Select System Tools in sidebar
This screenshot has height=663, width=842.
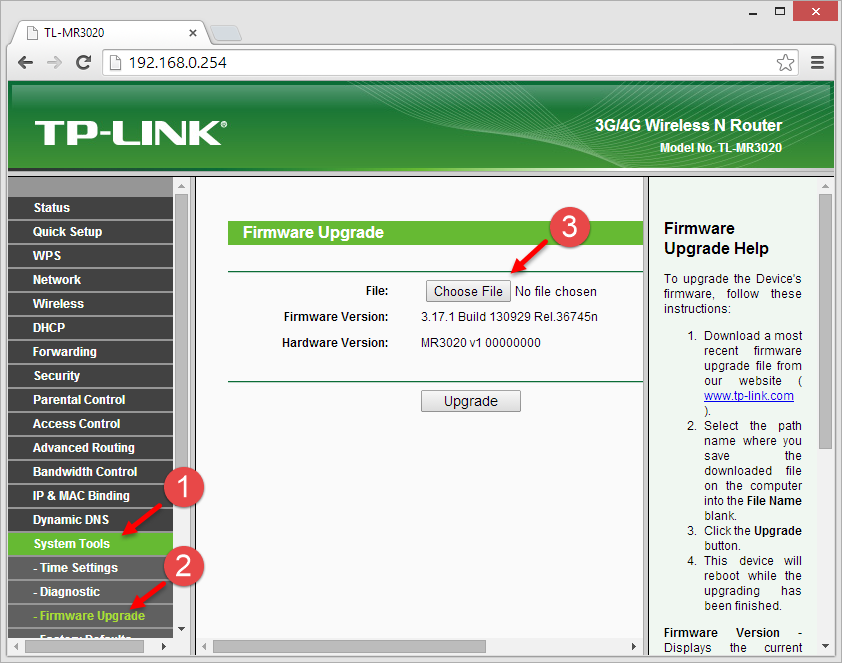90,544
